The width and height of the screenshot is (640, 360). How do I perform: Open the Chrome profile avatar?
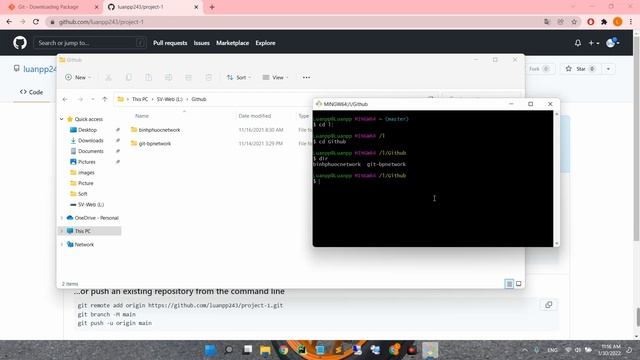click(618, 22)
